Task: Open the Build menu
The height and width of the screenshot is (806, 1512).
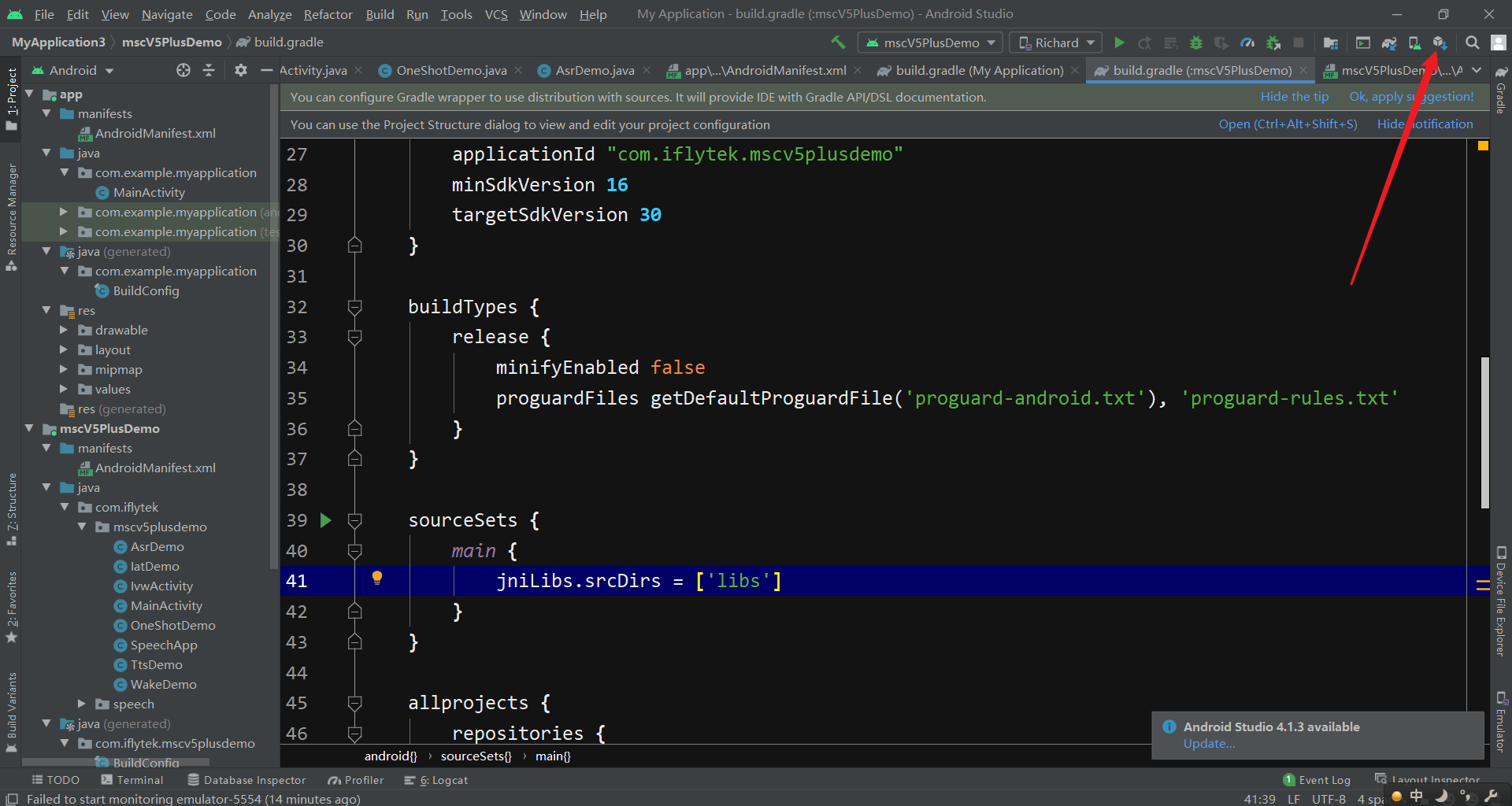Action: coord(380,14)
